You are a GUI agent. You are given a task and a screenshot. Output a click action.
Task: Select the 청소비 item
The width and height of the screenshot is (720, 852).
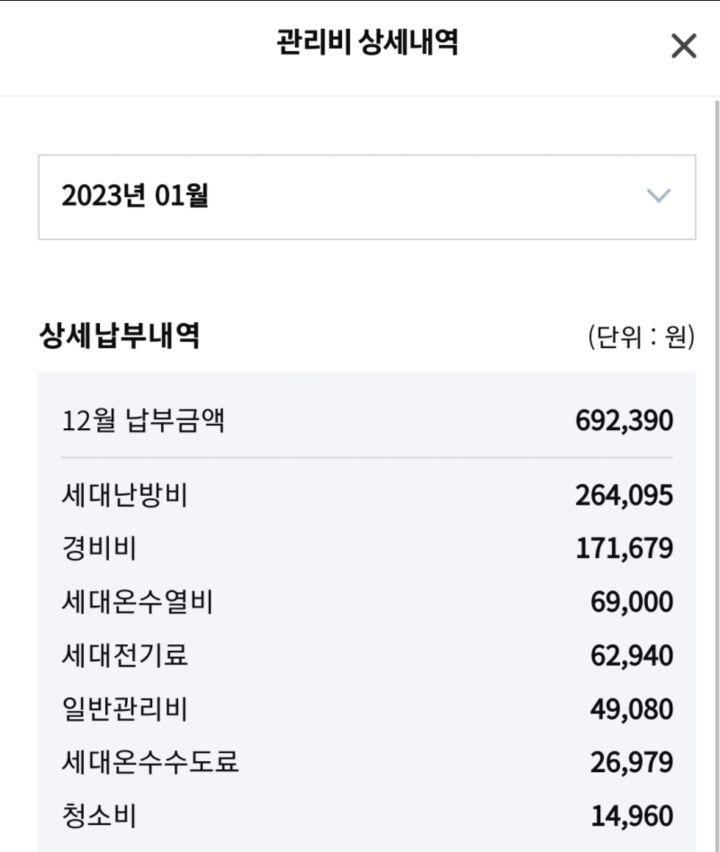coord(99,817)
